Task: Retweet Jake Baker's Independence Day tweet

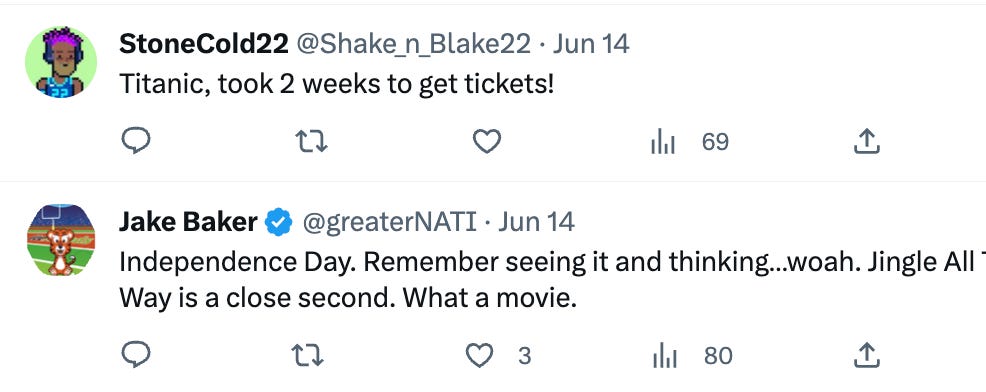Action: pyautogui.click(x=309, y=356)
